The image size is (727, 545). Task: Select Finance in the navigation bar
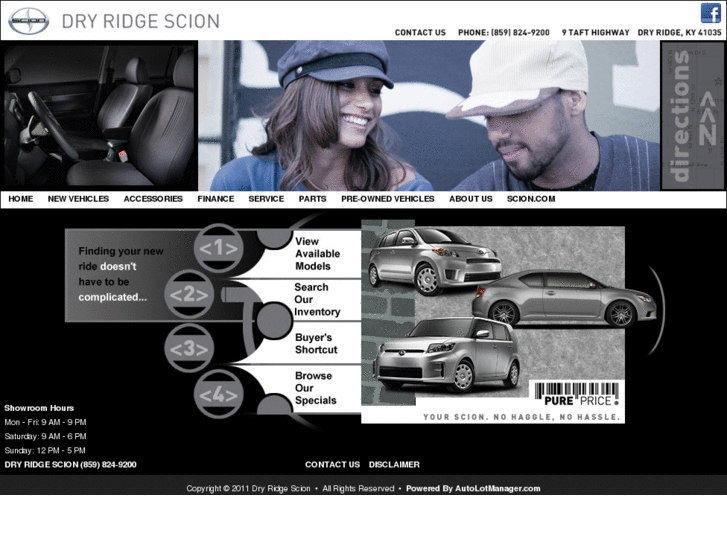tap(216, 199)
